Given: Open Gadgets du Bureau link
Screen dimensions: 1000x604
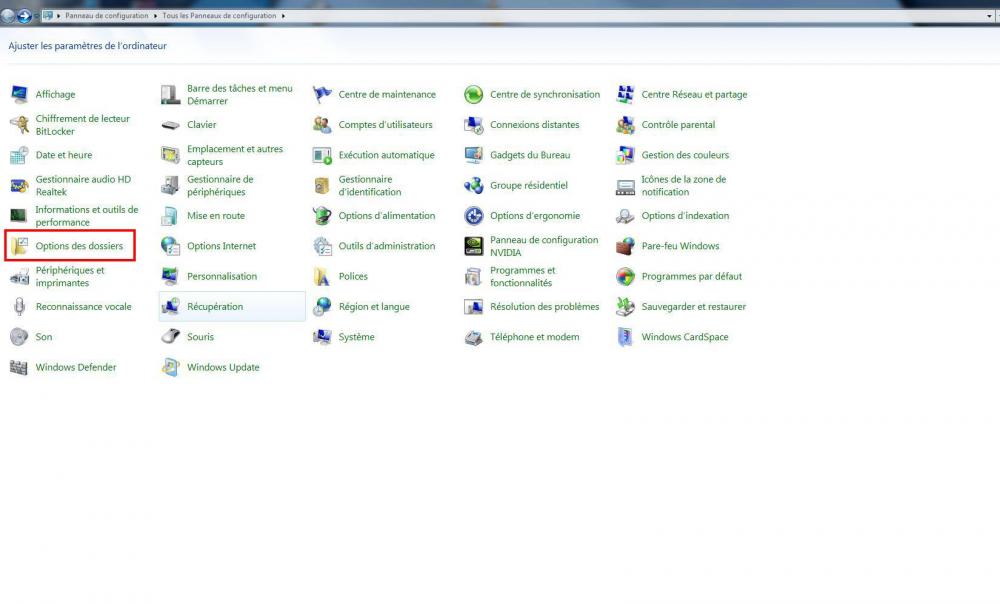Looking at the screenshot, I should click(x=530, y=155).
